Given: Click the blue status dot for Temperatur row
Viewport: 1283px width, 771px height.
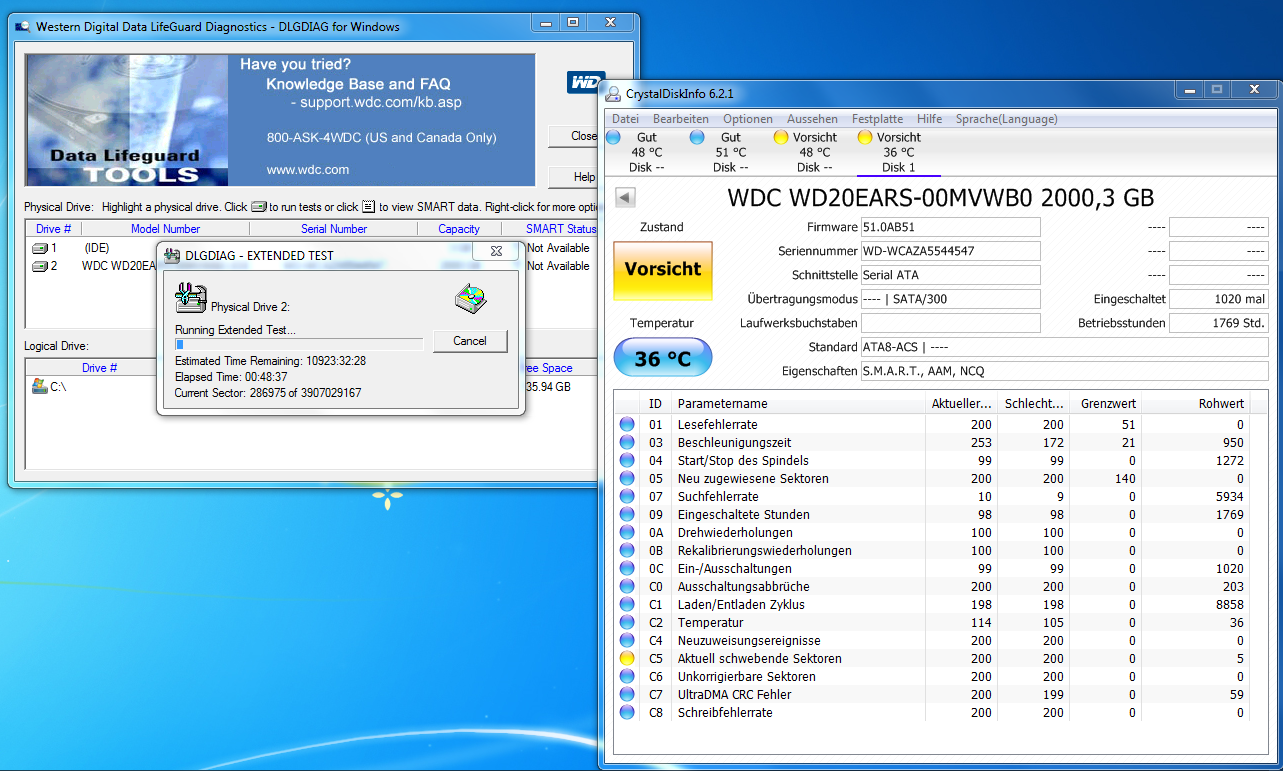Looking at the screenshot, I should 627,623.
